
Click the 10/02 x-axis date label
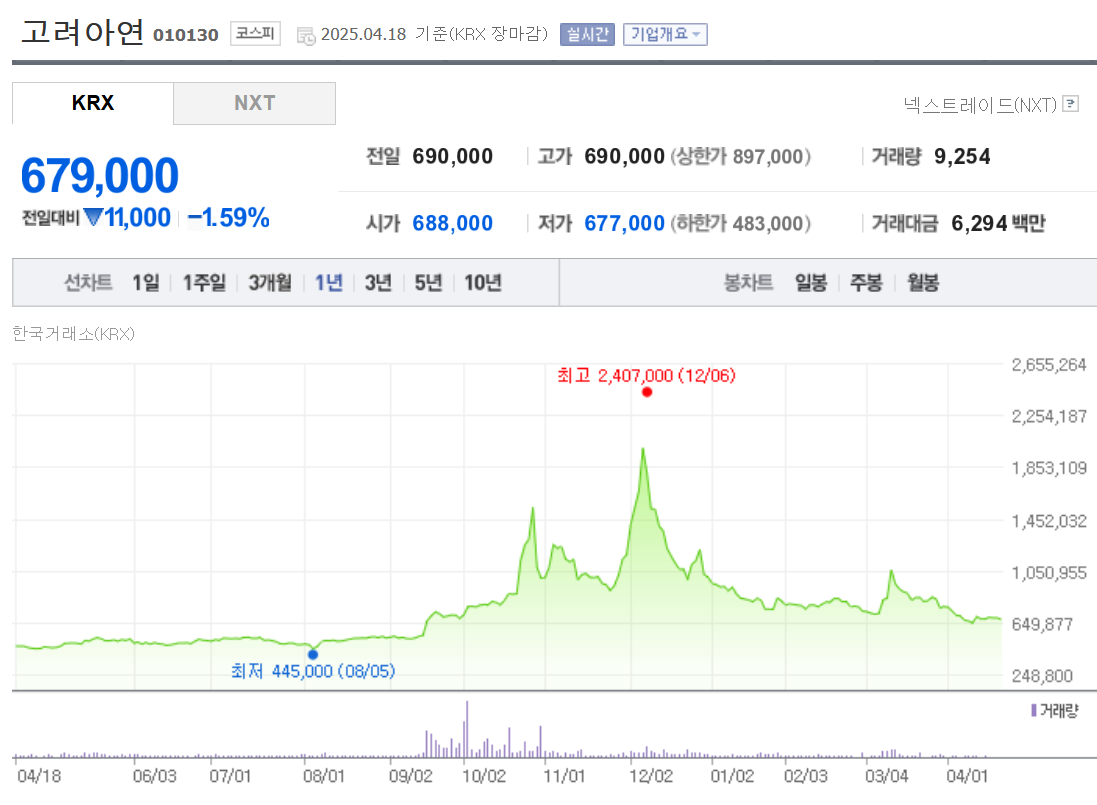pos(483,776)
